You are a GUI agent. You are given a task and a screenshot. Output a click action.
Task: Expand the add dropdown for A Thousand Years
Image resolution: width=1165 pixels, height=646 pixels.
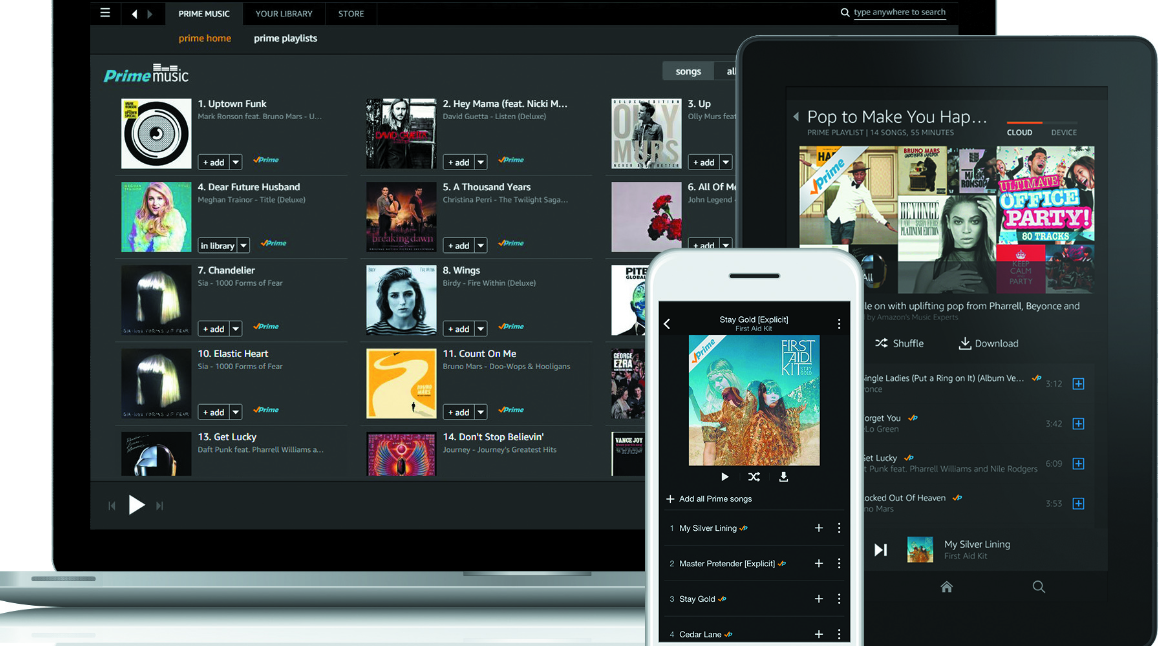481,245
